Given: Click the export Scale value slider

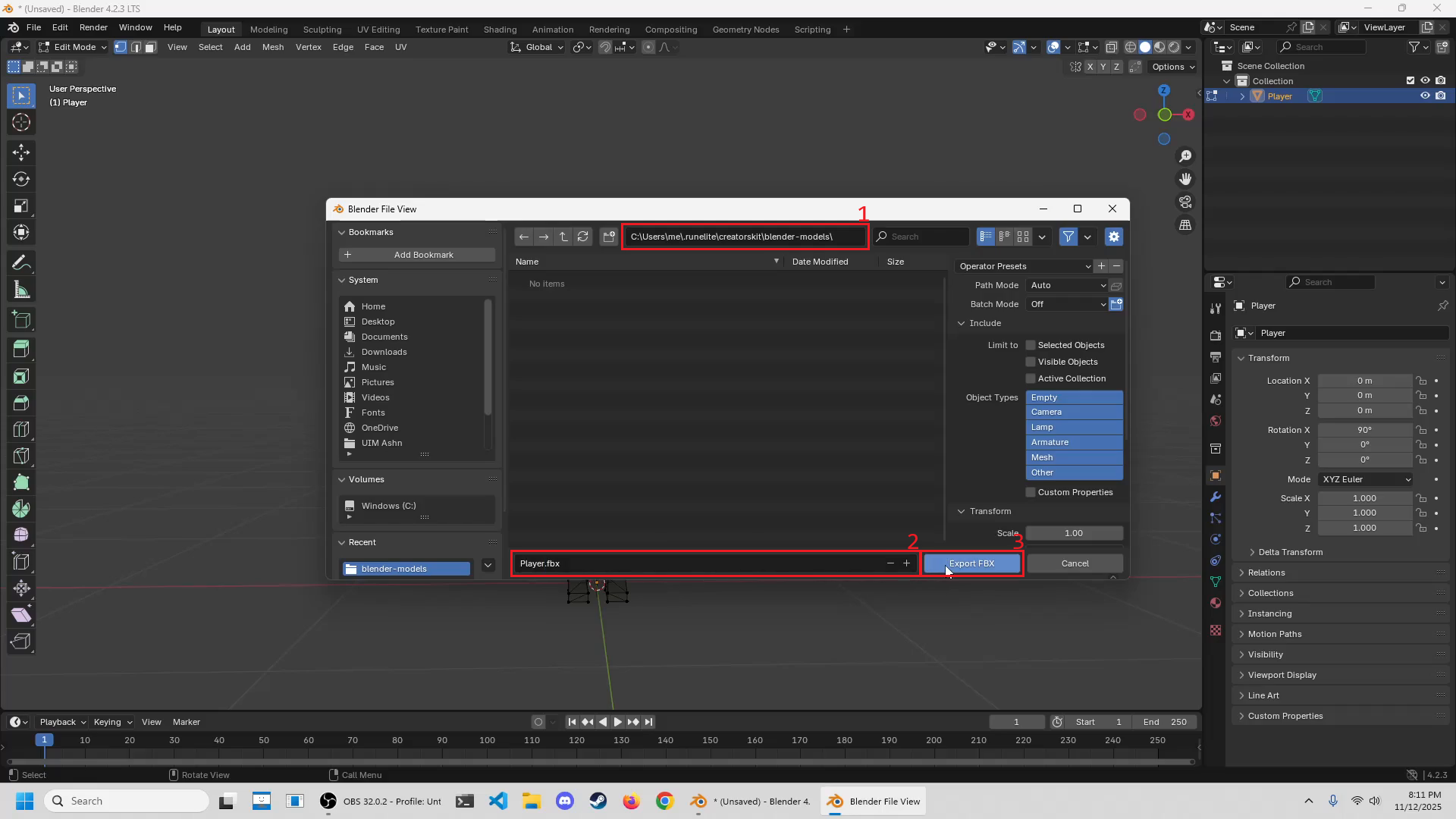Looking at the screenshot, I should point(1074,533).
